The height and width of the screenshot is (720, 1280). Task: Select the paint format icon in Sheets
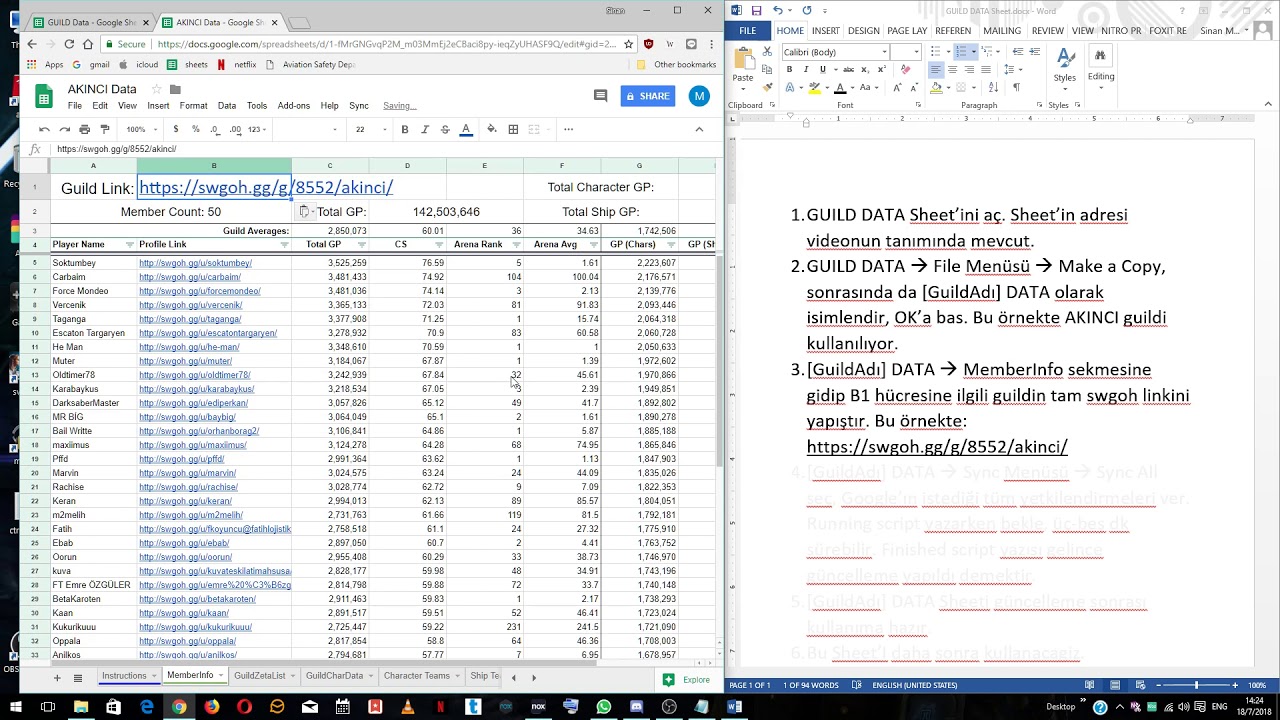(x=105, y=129)
